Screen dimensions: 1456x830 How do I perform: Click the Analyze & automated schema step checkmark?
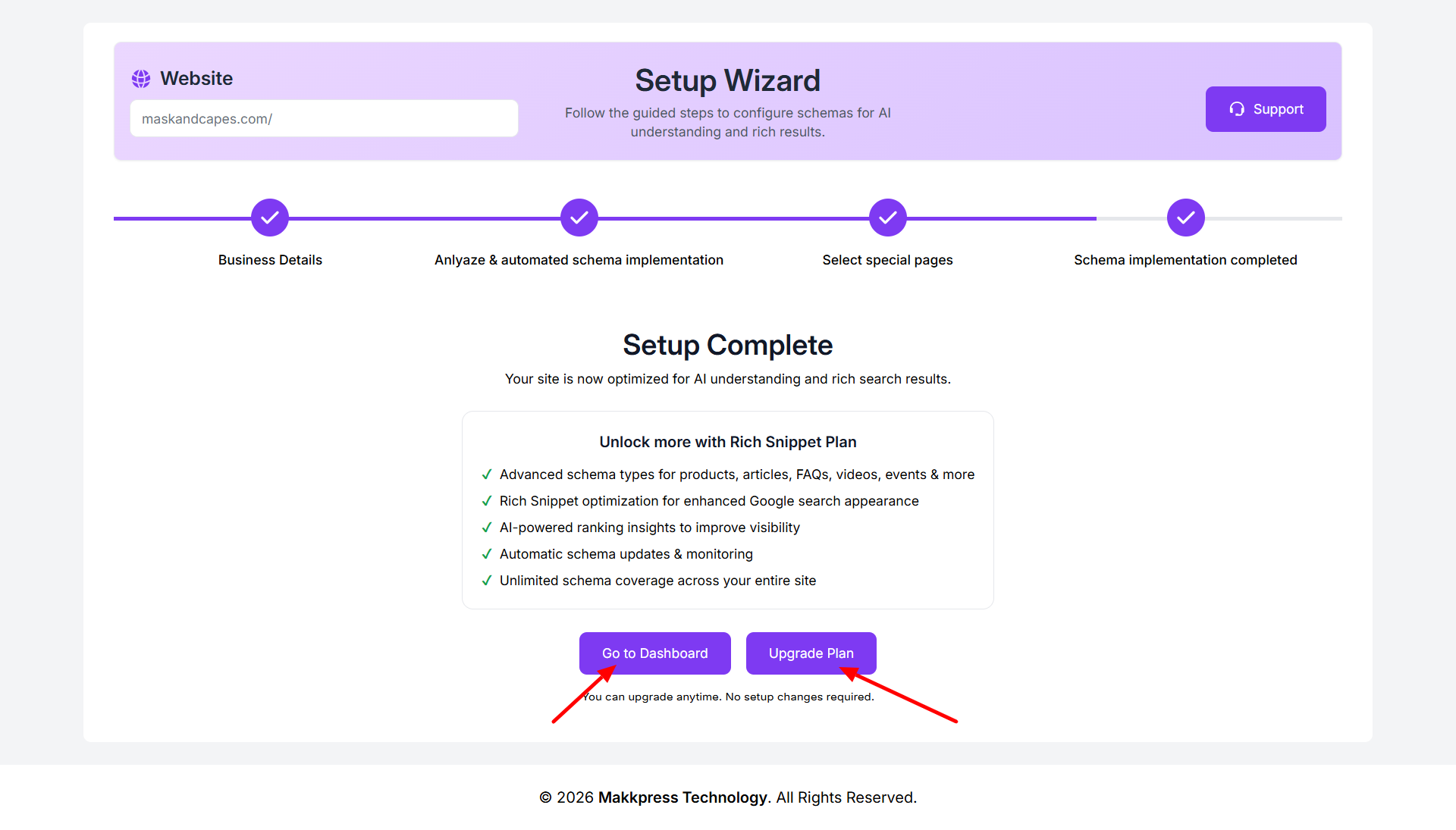[579, 218]
